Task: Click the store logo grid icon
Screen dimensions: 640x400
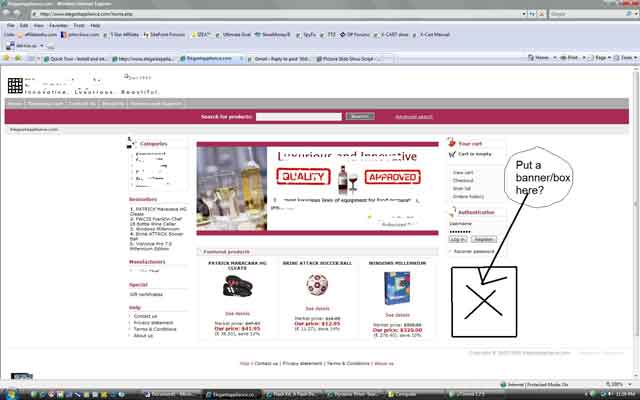Action: [15, 86]
